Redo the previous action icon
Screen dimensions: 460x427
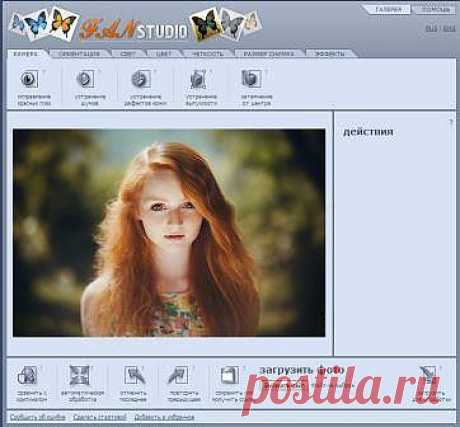(178, 375)
